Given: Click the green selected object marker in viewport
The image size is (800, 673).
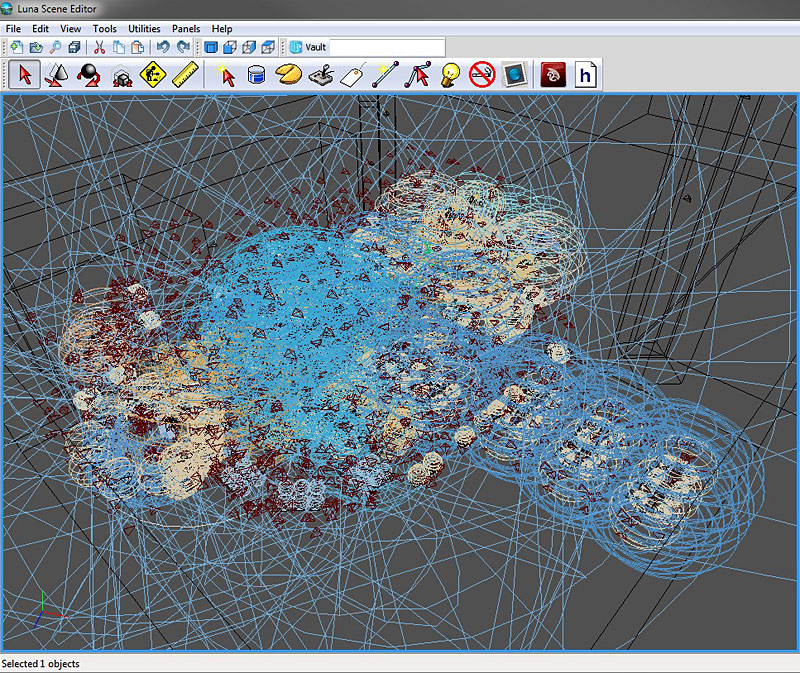Looking at the screenshot, I should coord(428,250).
